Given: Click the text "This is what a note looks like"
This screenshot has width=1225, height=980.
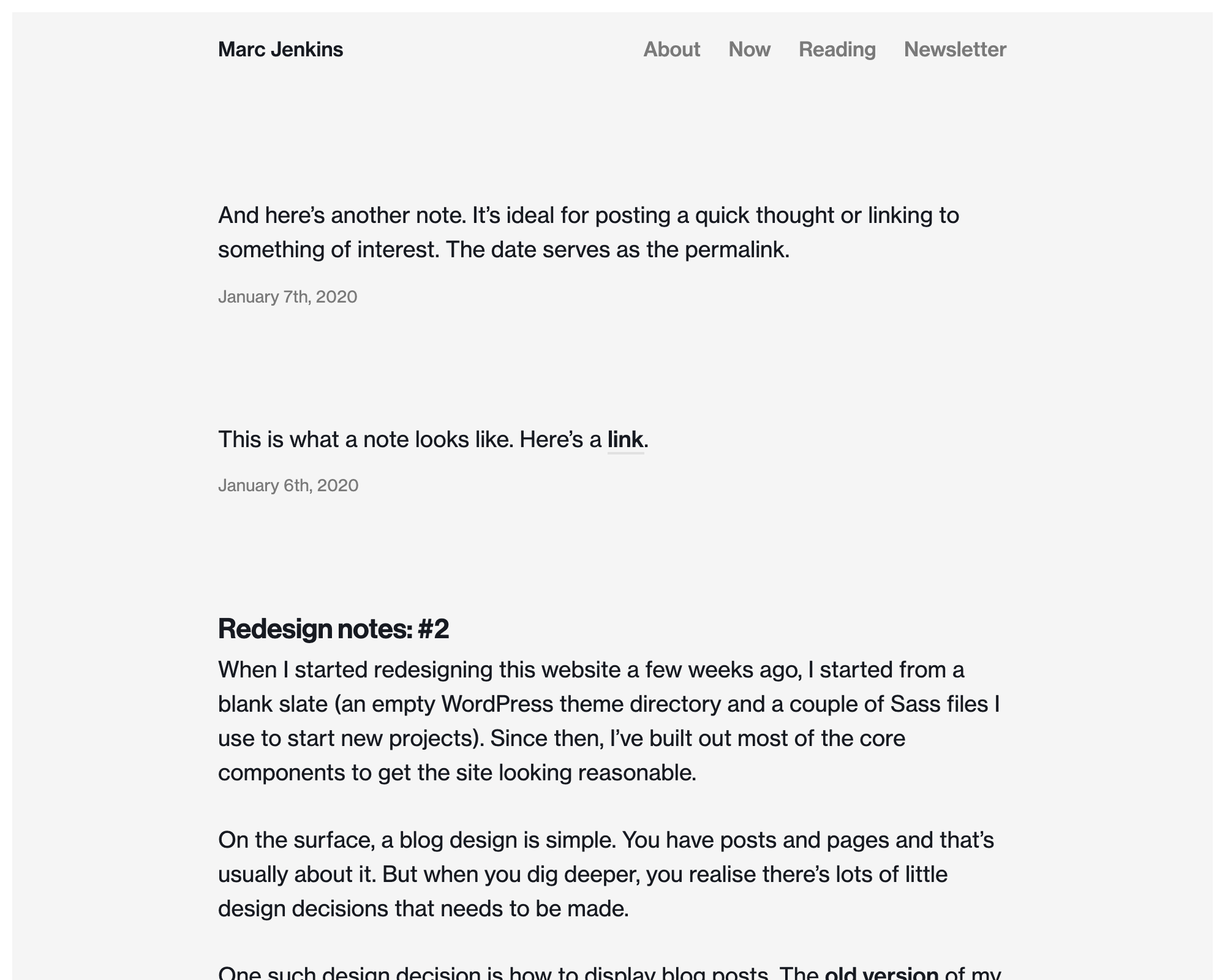Looking at the screenshot, I should (x=365, y=440).
